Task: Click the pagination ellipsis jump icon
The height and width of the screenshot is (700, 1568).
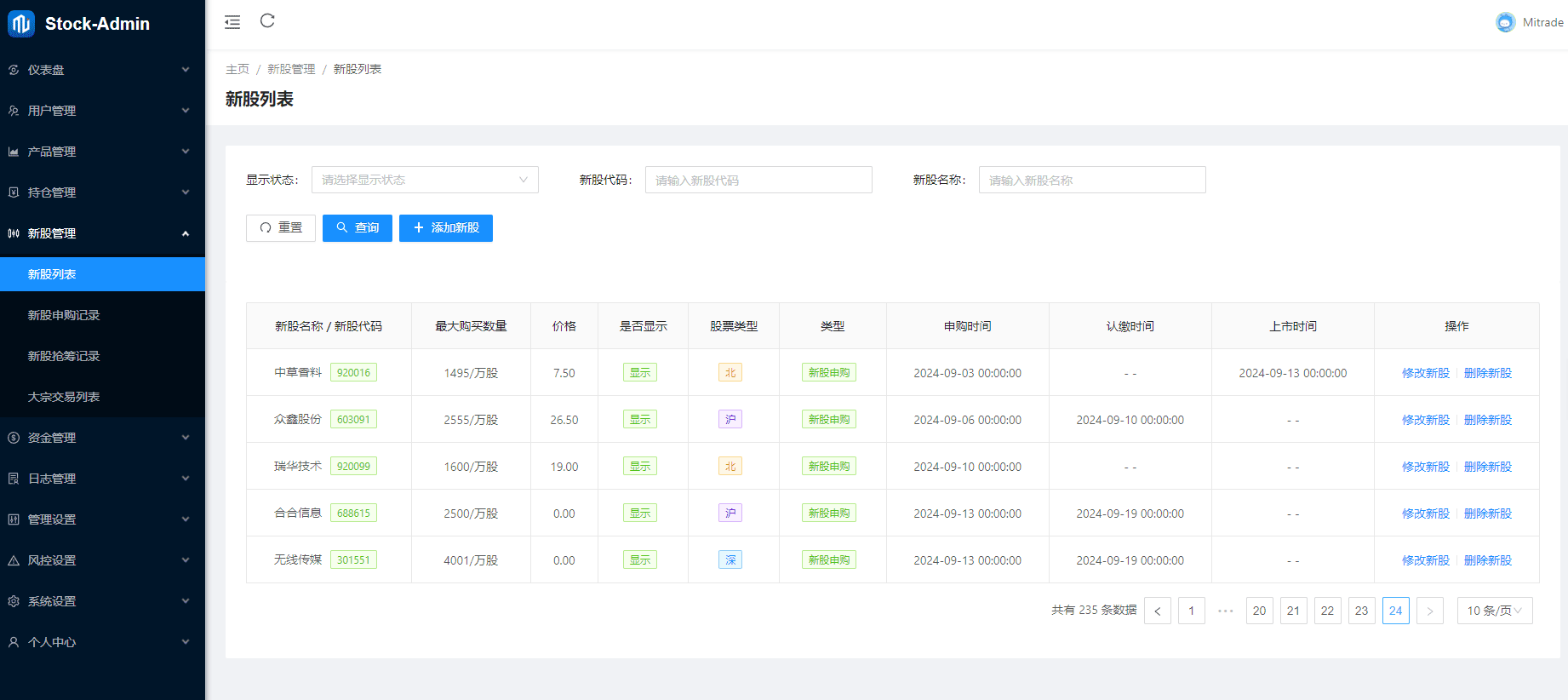Action: [x=1226, y=611]
